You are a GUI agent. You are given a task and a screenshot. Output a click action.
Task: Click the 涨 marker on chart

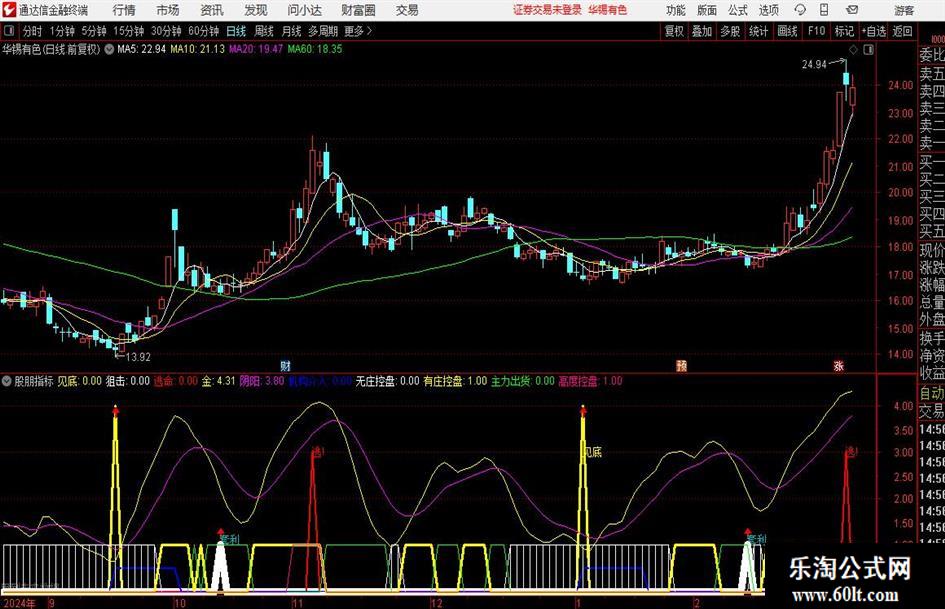click(838, 365)
